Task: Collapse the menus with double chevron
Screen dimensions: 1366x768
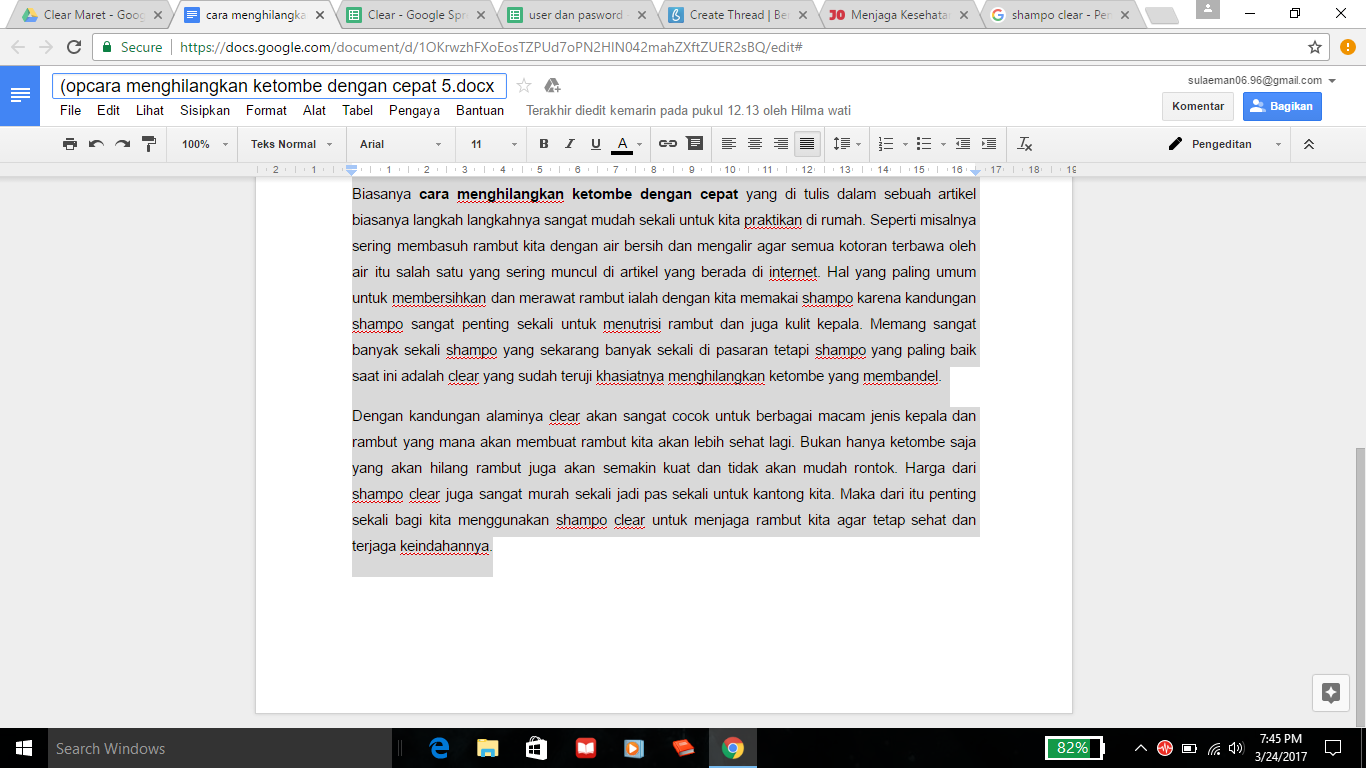Action: (1309, 144)
